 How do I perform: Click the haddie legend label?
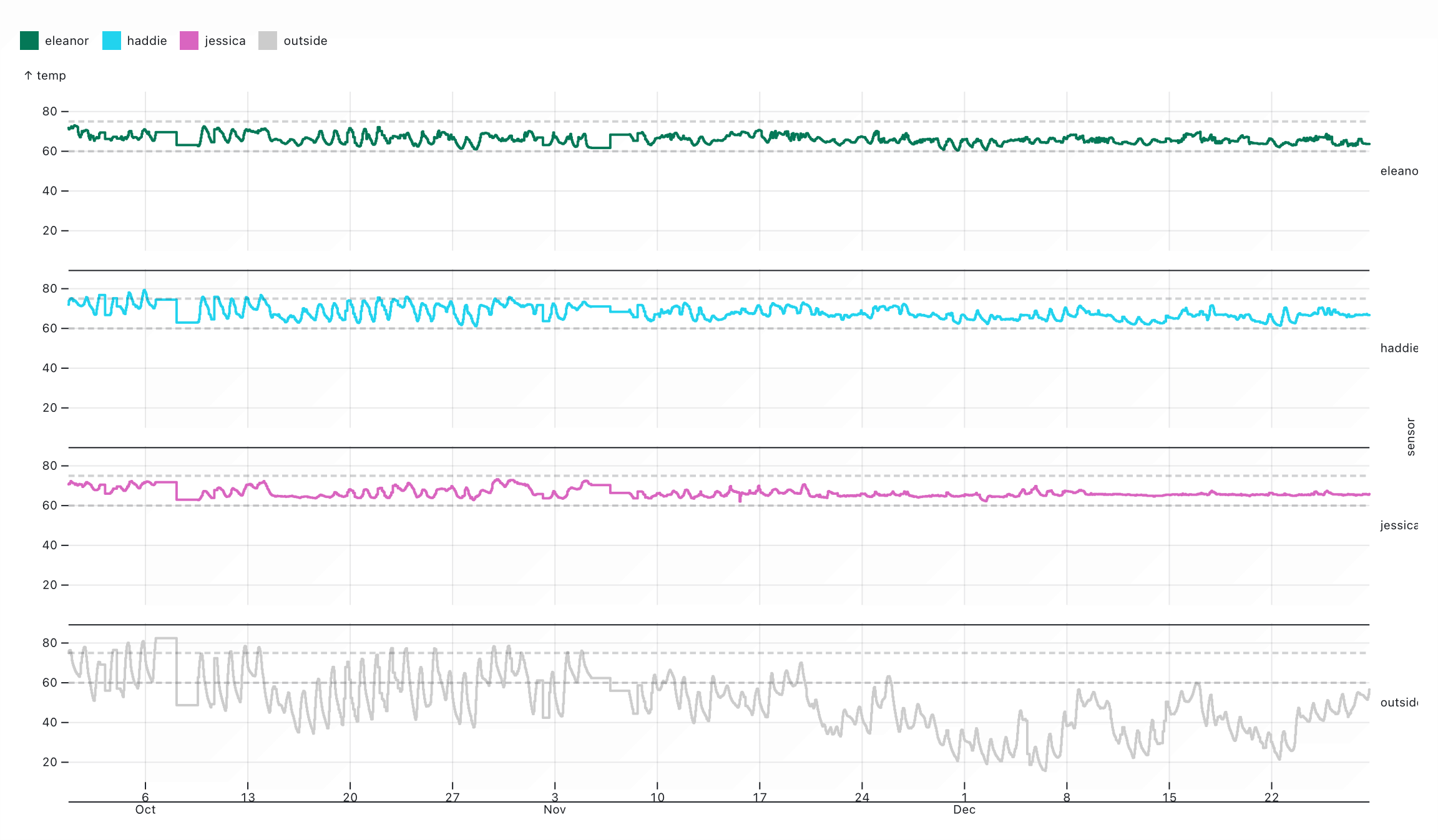click(x=147, y=41)
